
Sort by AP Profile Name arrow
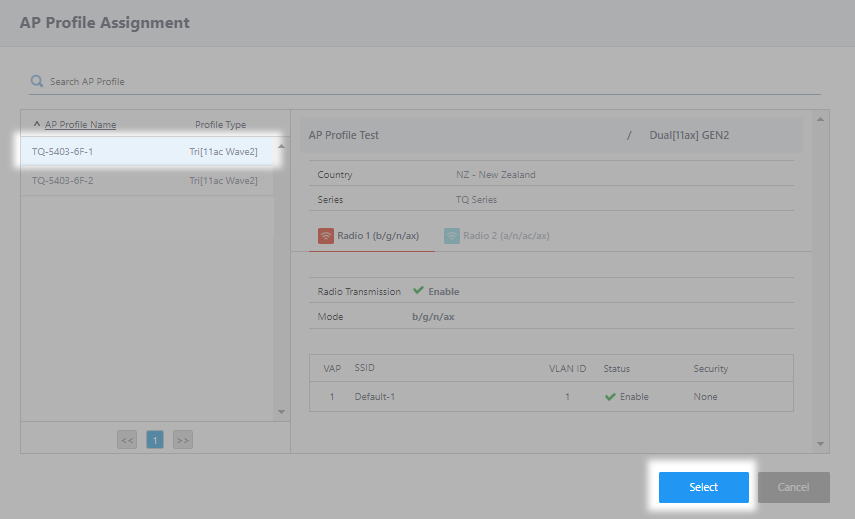[x=37, y=124]
